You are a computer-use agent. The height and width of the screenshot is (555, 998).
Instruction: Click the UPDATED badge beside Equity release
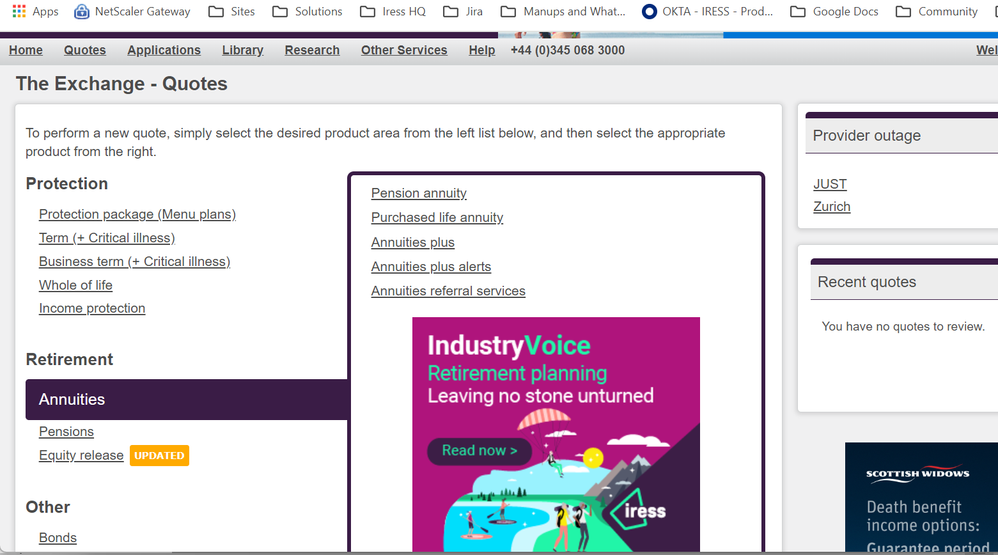pyautogui.click(x=159, y=456)
